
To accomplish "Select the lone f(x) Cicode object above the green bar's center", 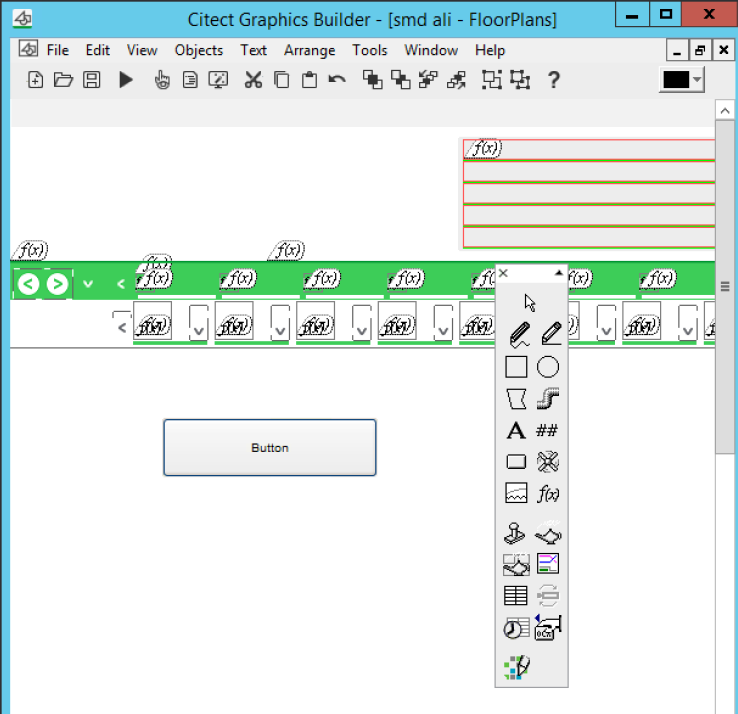I will pyautogui.click(x=287, y=250).
